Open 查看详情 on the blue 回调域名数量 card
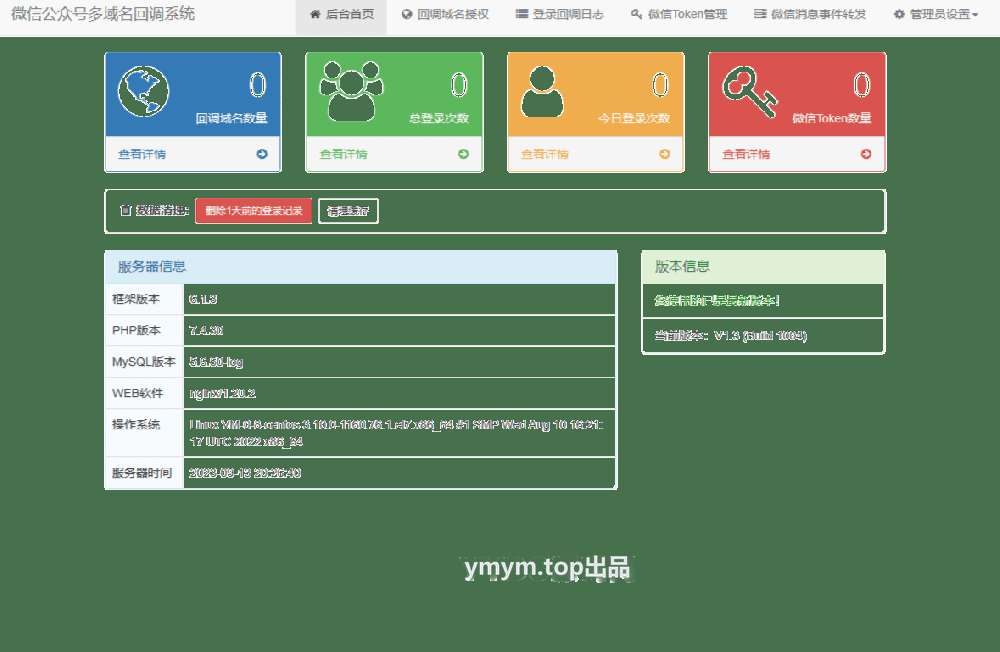Viewport: 1000px width, 652px height. [x=142, y=154]
